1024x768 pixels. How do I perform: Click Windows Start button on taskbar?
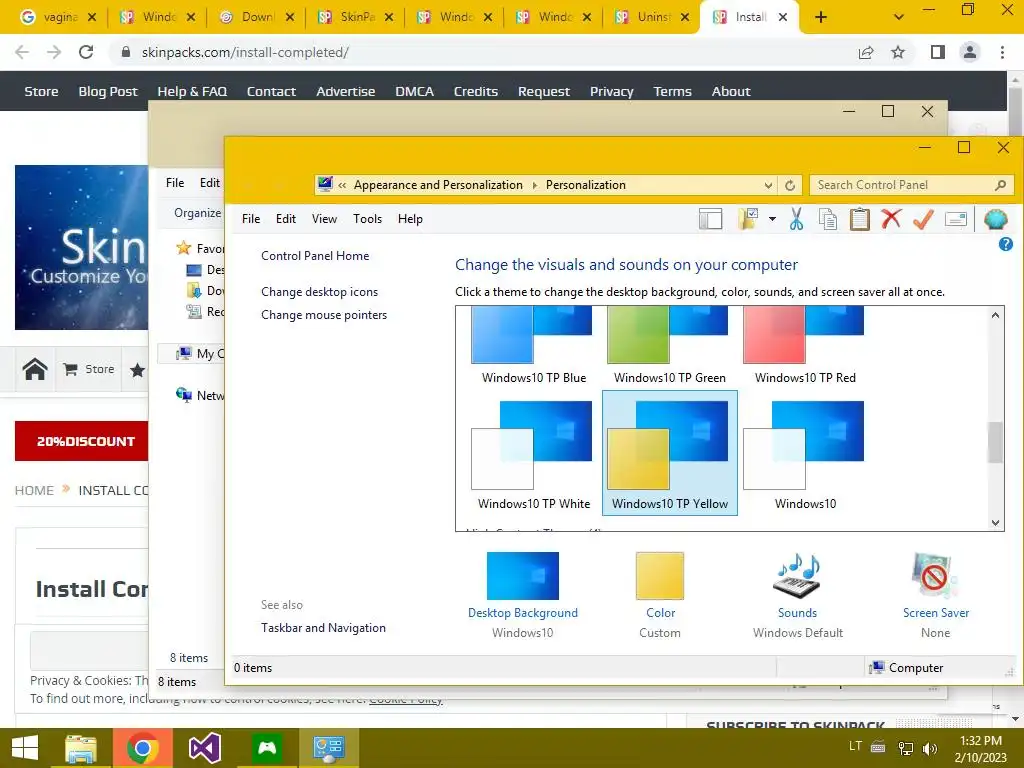click(25, 748)
